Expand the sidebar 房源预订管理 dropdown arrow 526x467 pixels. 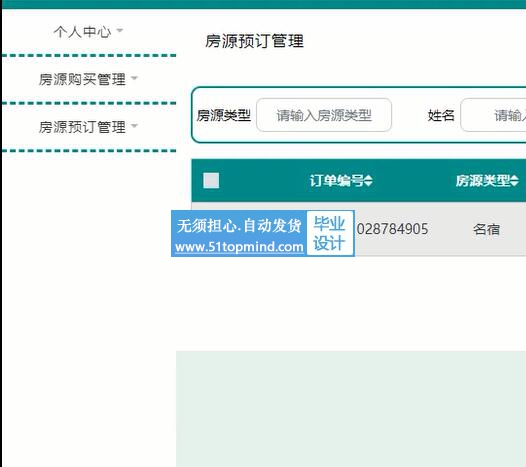point(134,126)
